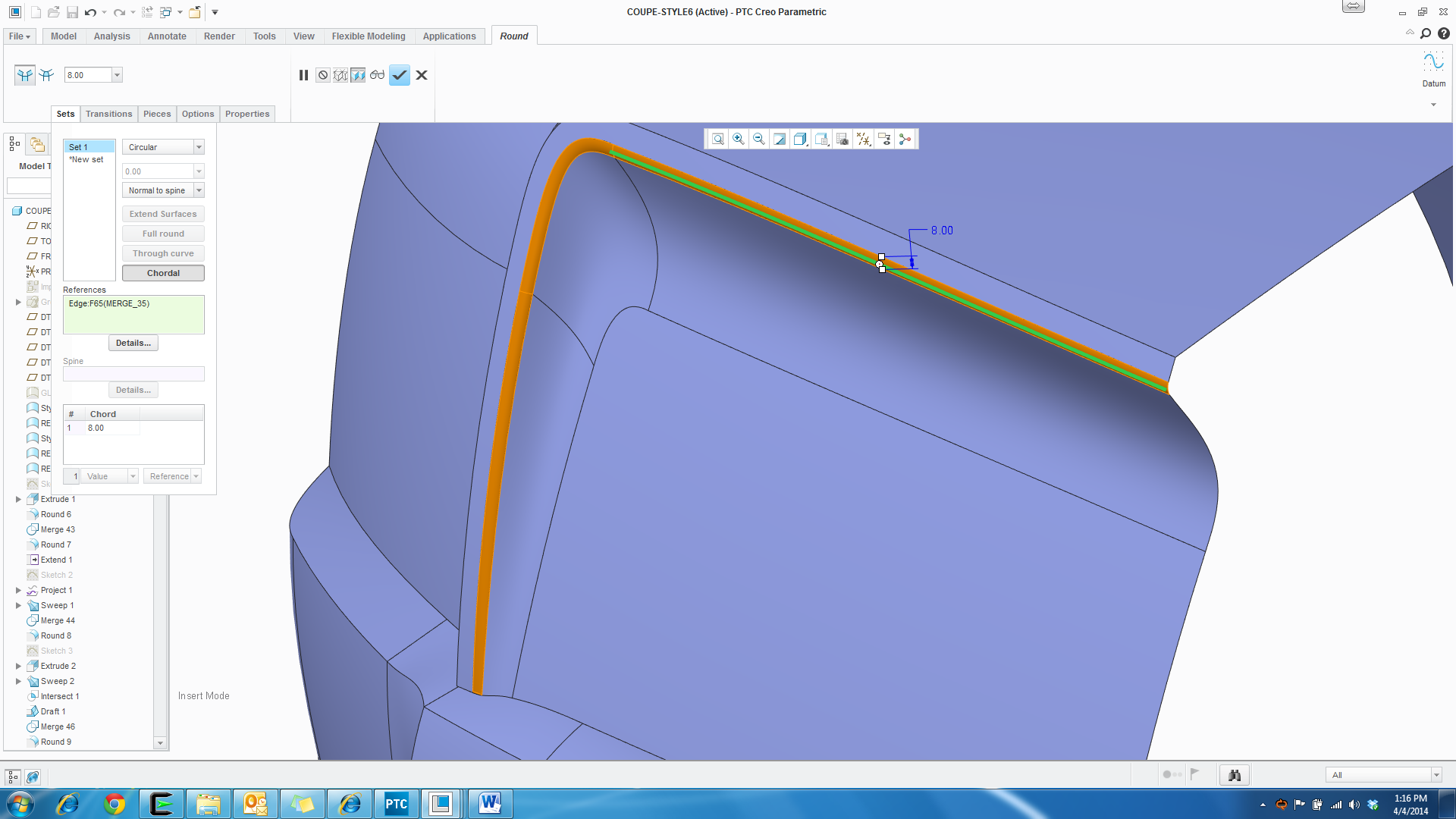Open Datum Display Filters icon
Image resolution: width=1456 pixels, height=819 pixels.
pyautogui.click(x=863, y=139)
